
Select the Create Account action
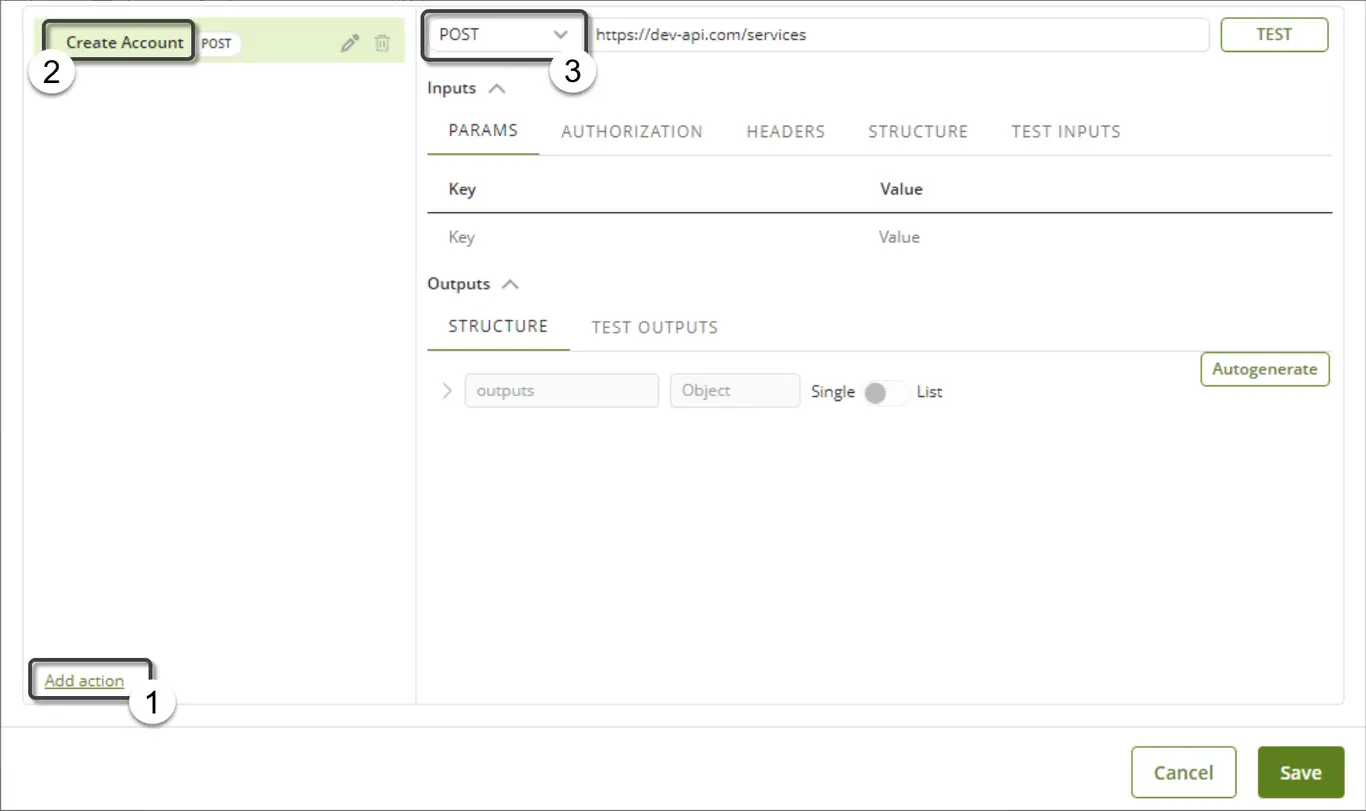125,43
